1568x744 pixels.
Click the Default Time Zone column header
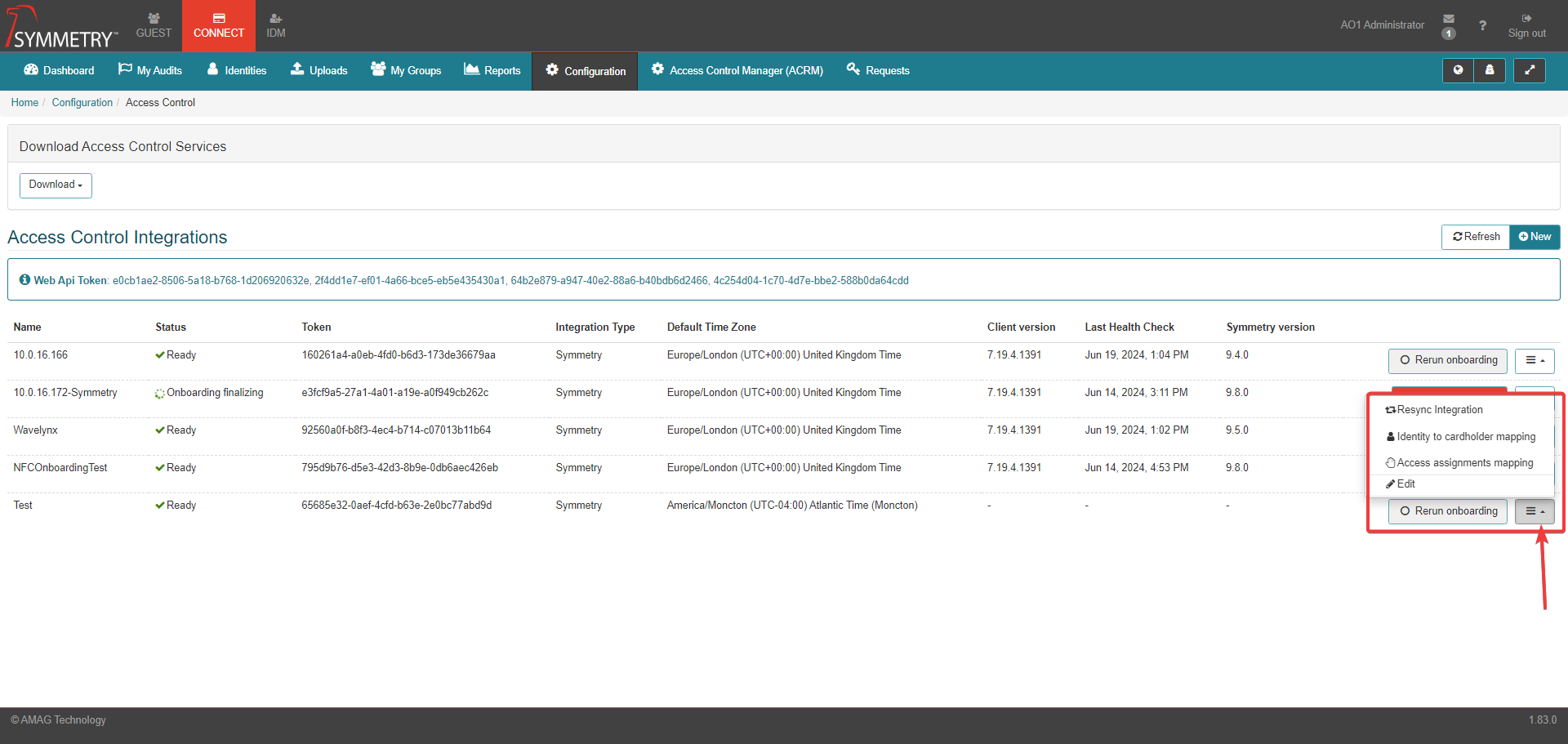[711, 327]
